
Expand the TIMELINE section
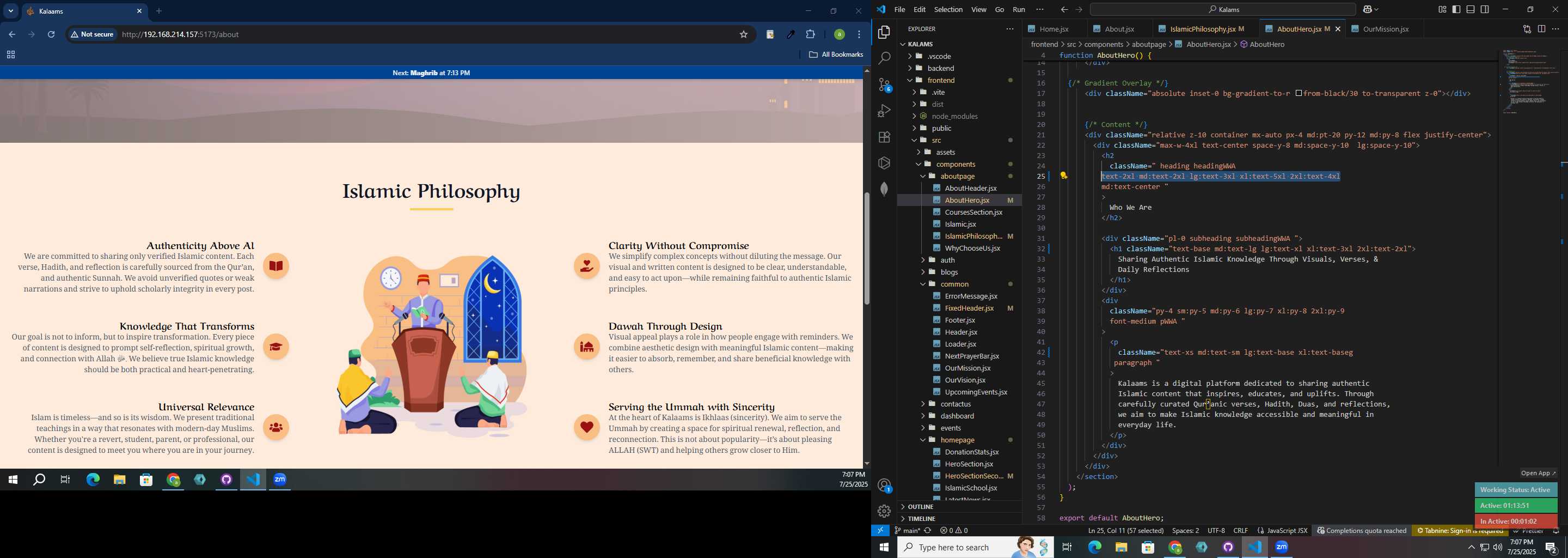tap(959, 519)
